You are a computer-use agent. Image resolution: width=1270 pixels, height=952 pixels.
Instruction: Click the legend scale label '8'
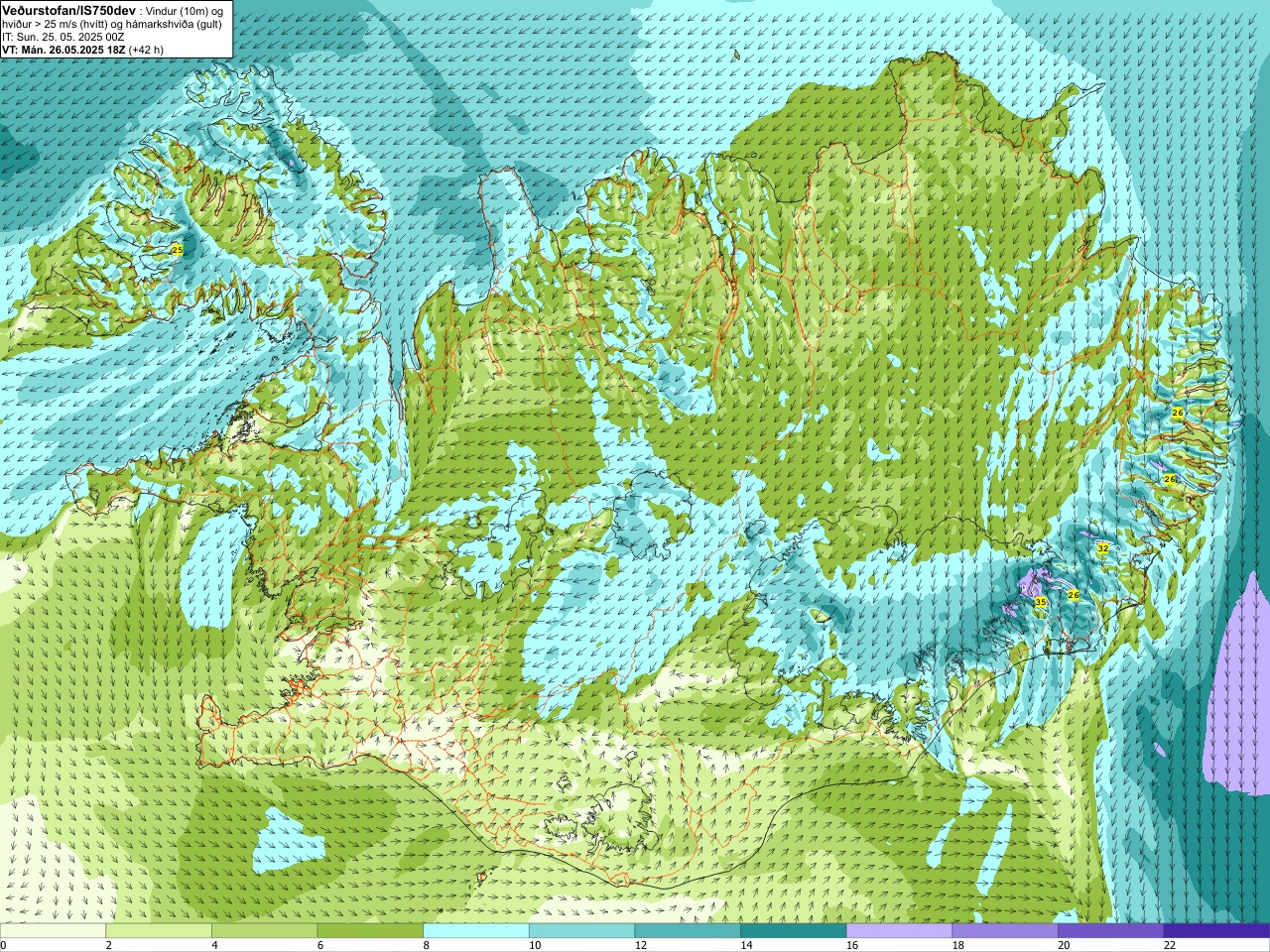[x=427, y=945]
